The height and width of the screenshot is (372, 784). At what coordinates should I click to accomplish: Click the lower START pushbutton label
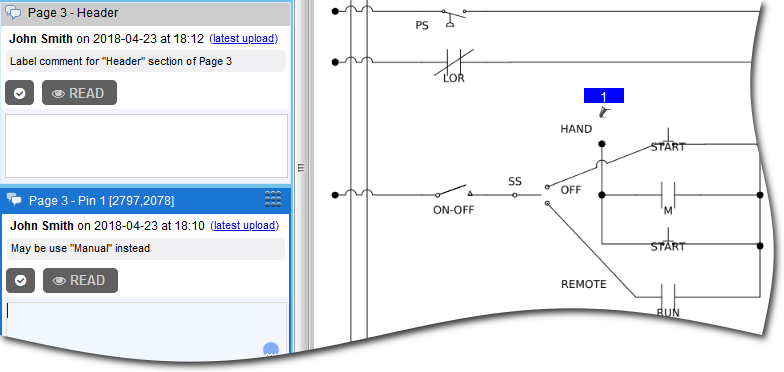click(x=668, y=246)
